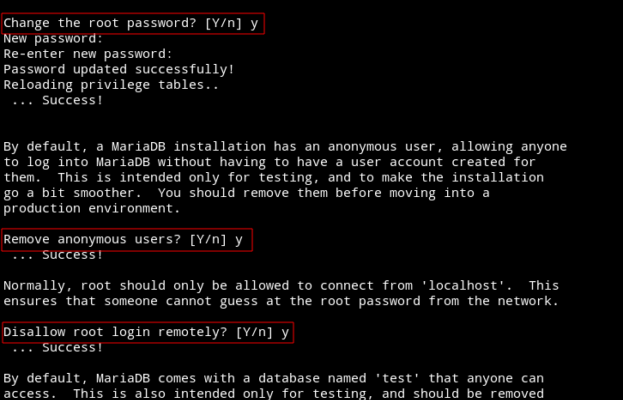Click the line starting 'Normally, root should only'

[x=281, y=286]
